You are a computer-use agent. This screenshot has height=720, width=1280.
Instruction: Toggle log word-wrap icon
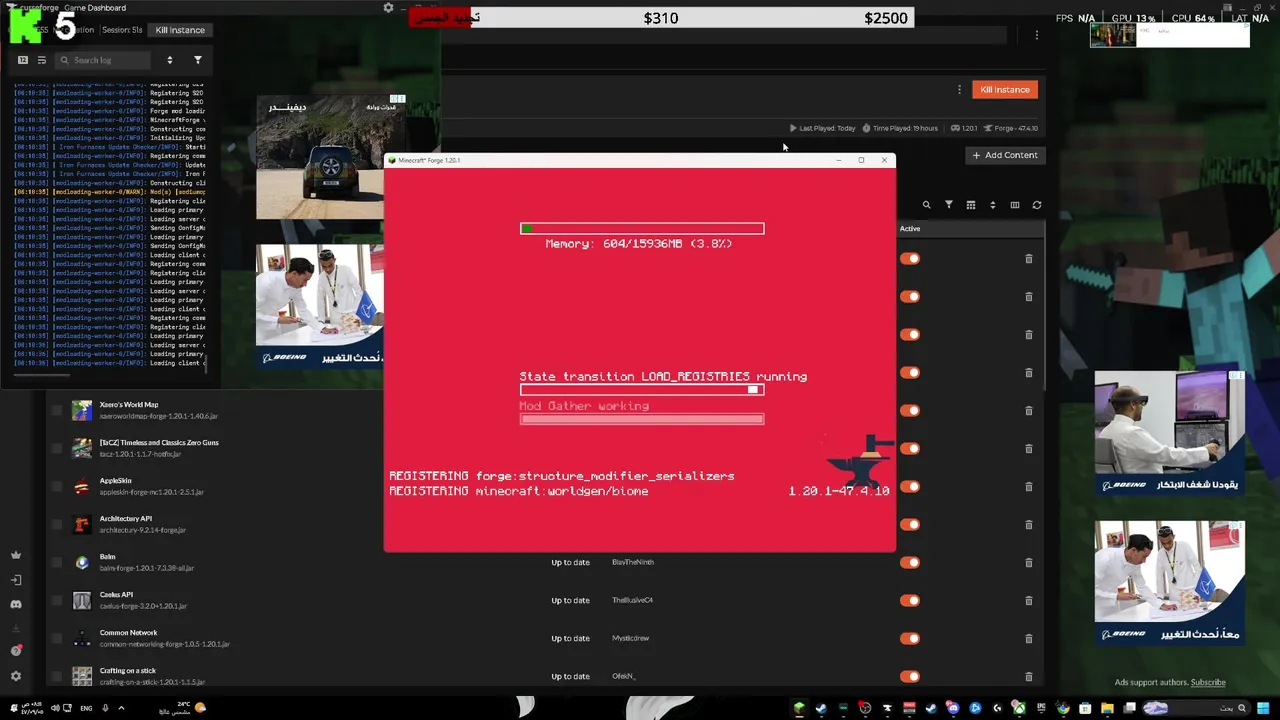tap(42, 60)
